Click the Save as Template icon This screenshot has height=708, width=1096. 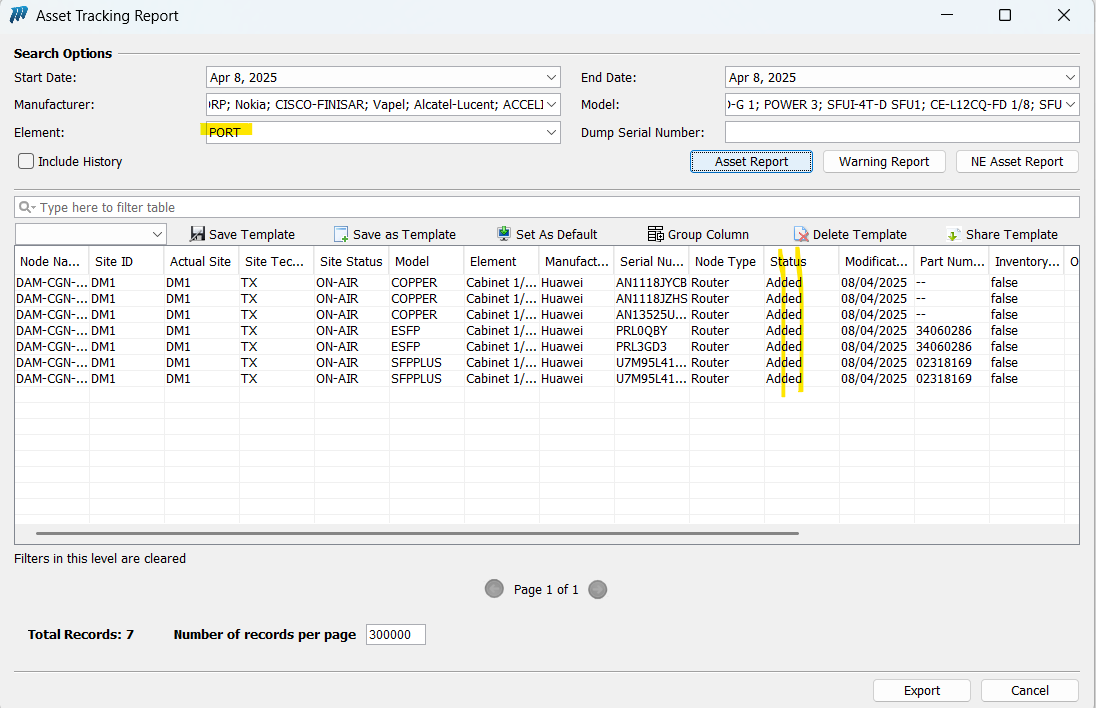(x=341, y=234)
